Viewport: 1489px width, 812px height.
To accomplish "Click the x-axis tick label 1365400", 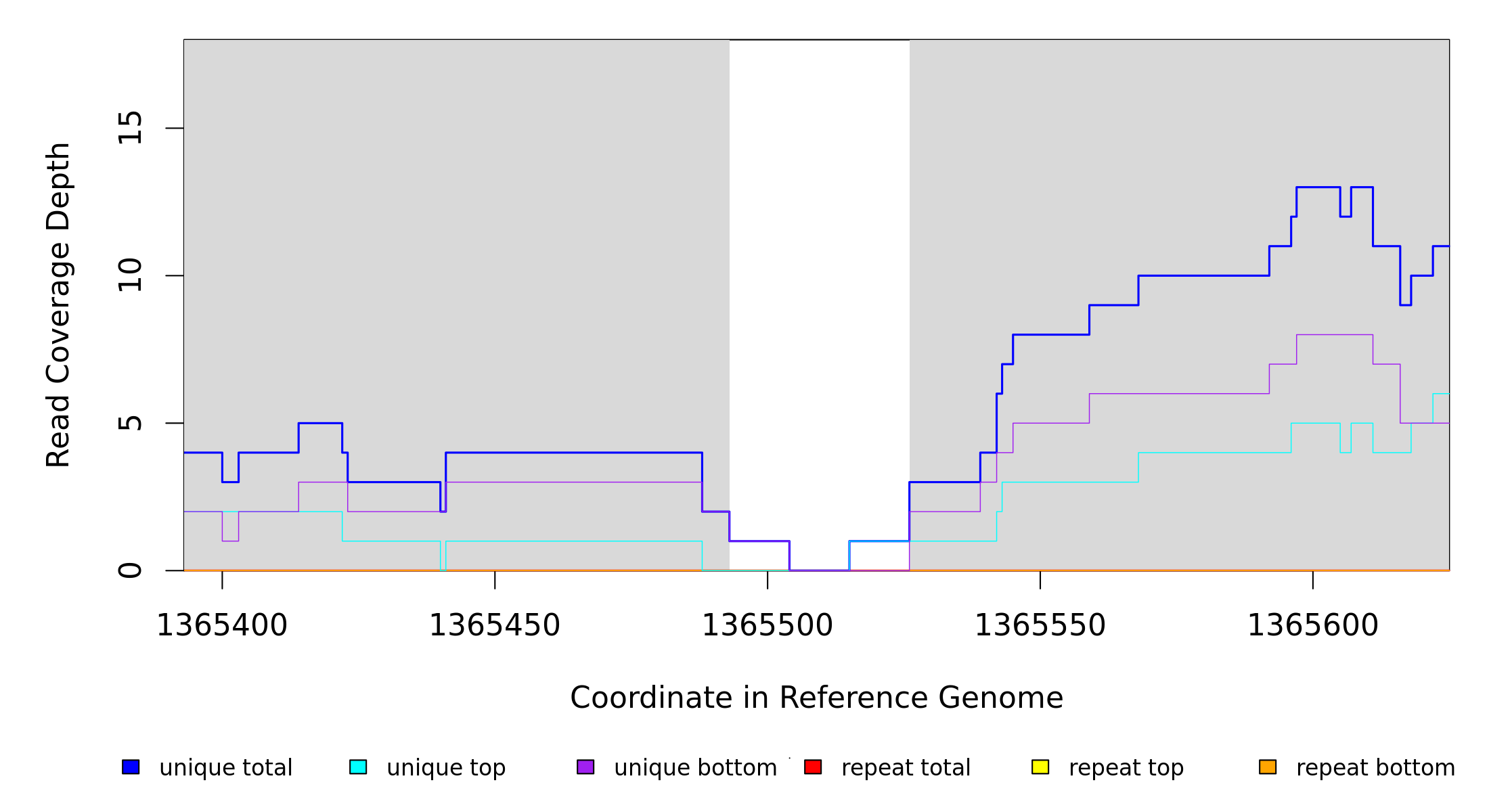I will click(222, 625).
